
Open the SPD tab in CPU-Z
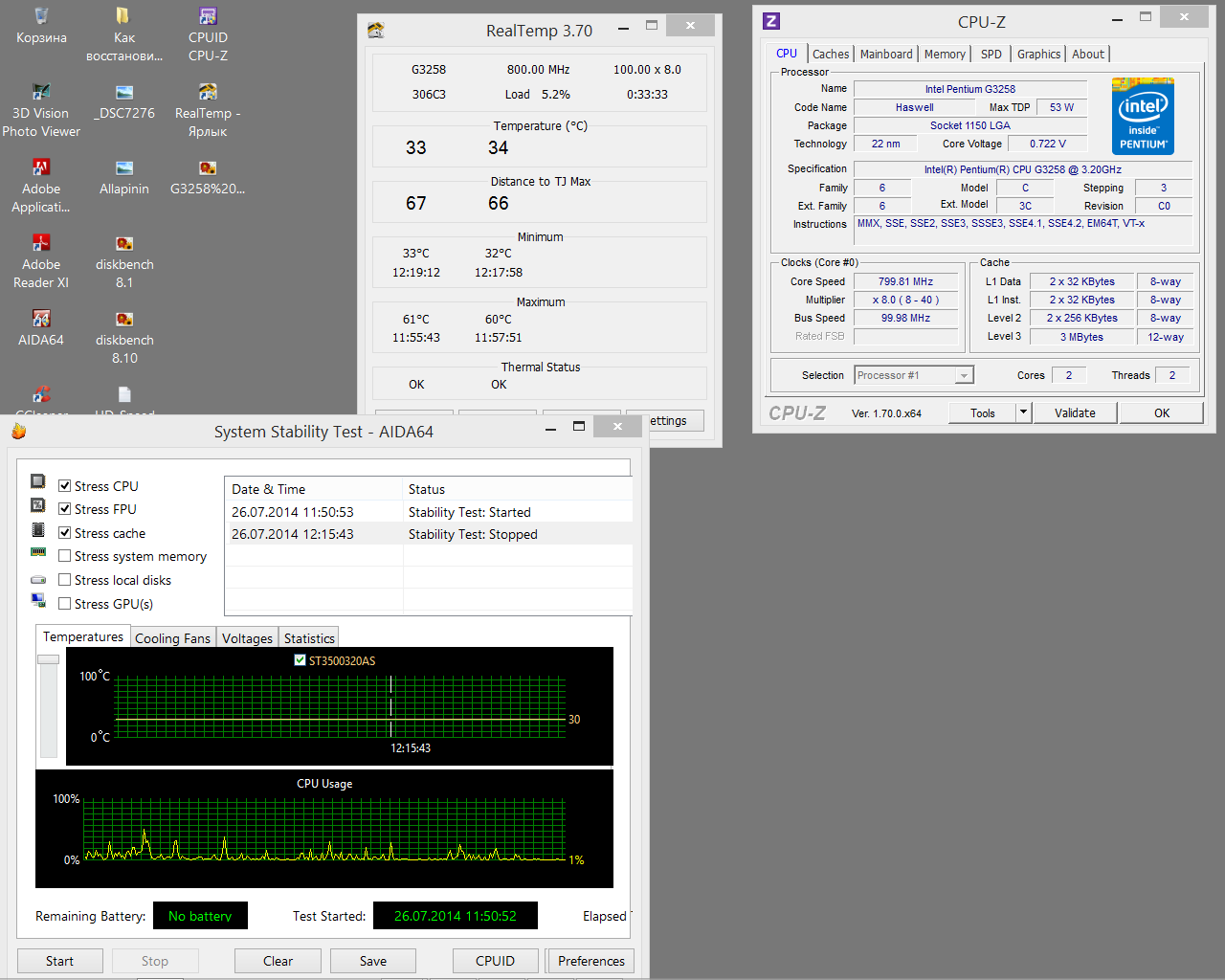(991, 55)
